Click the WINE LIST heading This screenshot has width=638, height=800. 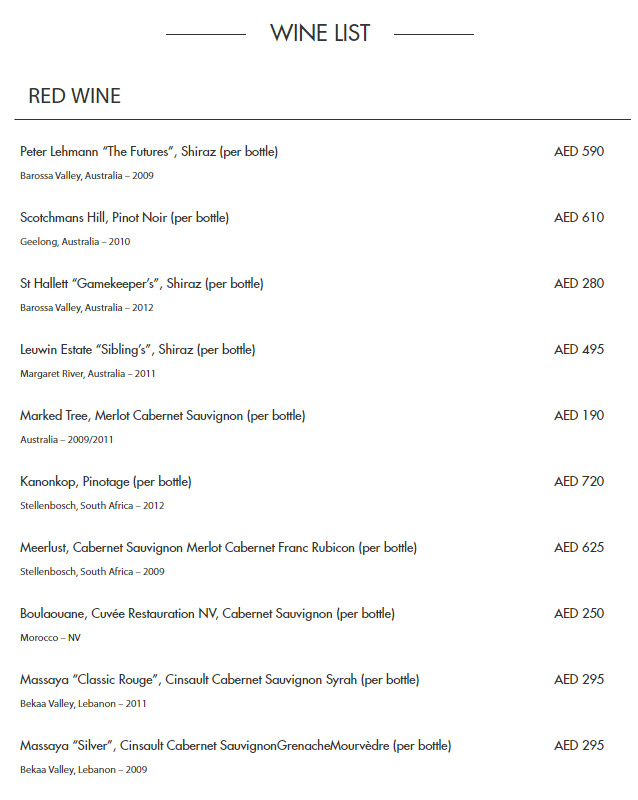320,33
